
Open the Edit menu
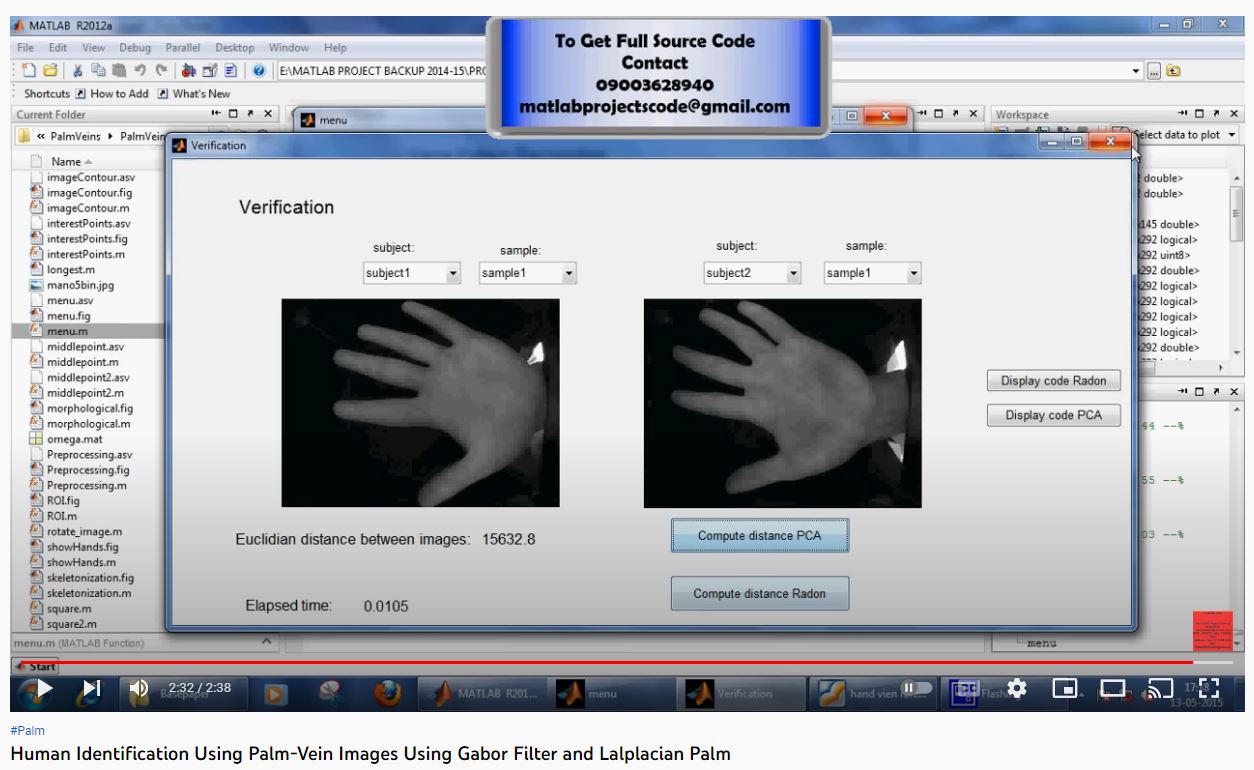click(59, 47)
